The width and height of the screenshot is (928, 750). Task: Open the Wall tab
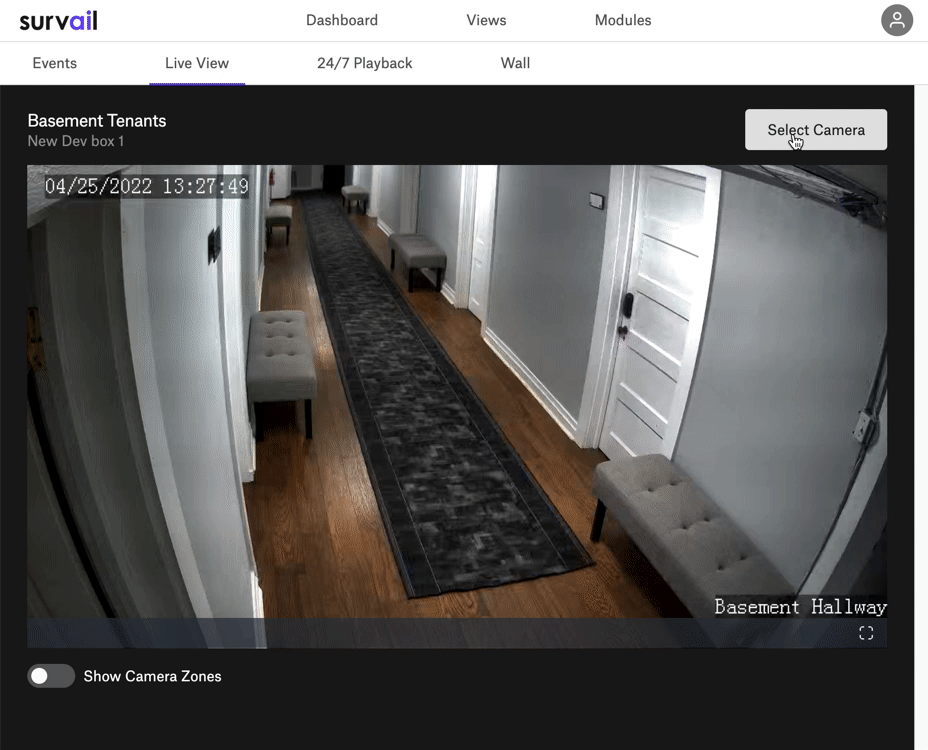(x=515, y=63)
